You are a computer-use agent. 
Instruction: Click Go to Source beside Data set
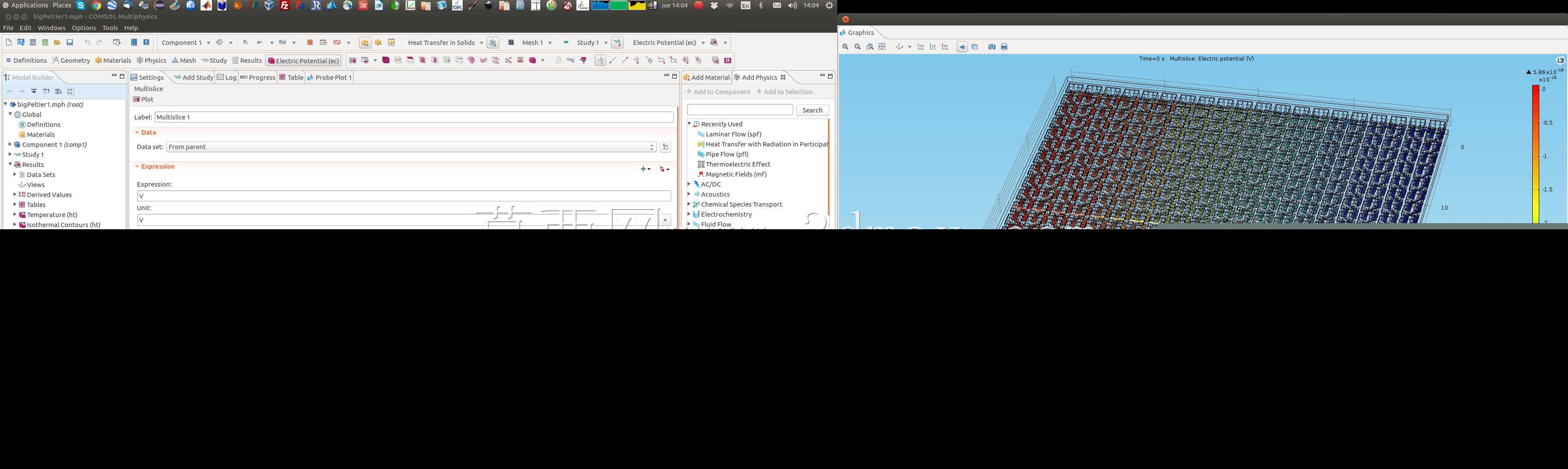[x=665, y=147]
